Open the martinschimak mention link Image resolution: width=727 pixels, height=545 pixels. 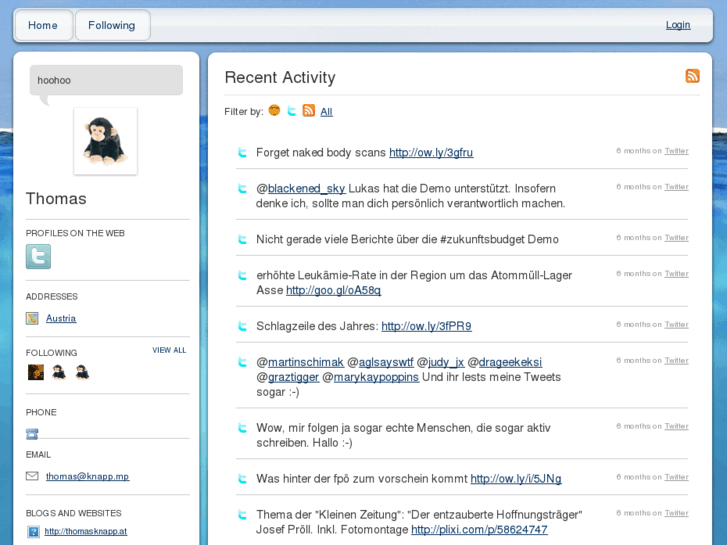[x=306, y=362]
